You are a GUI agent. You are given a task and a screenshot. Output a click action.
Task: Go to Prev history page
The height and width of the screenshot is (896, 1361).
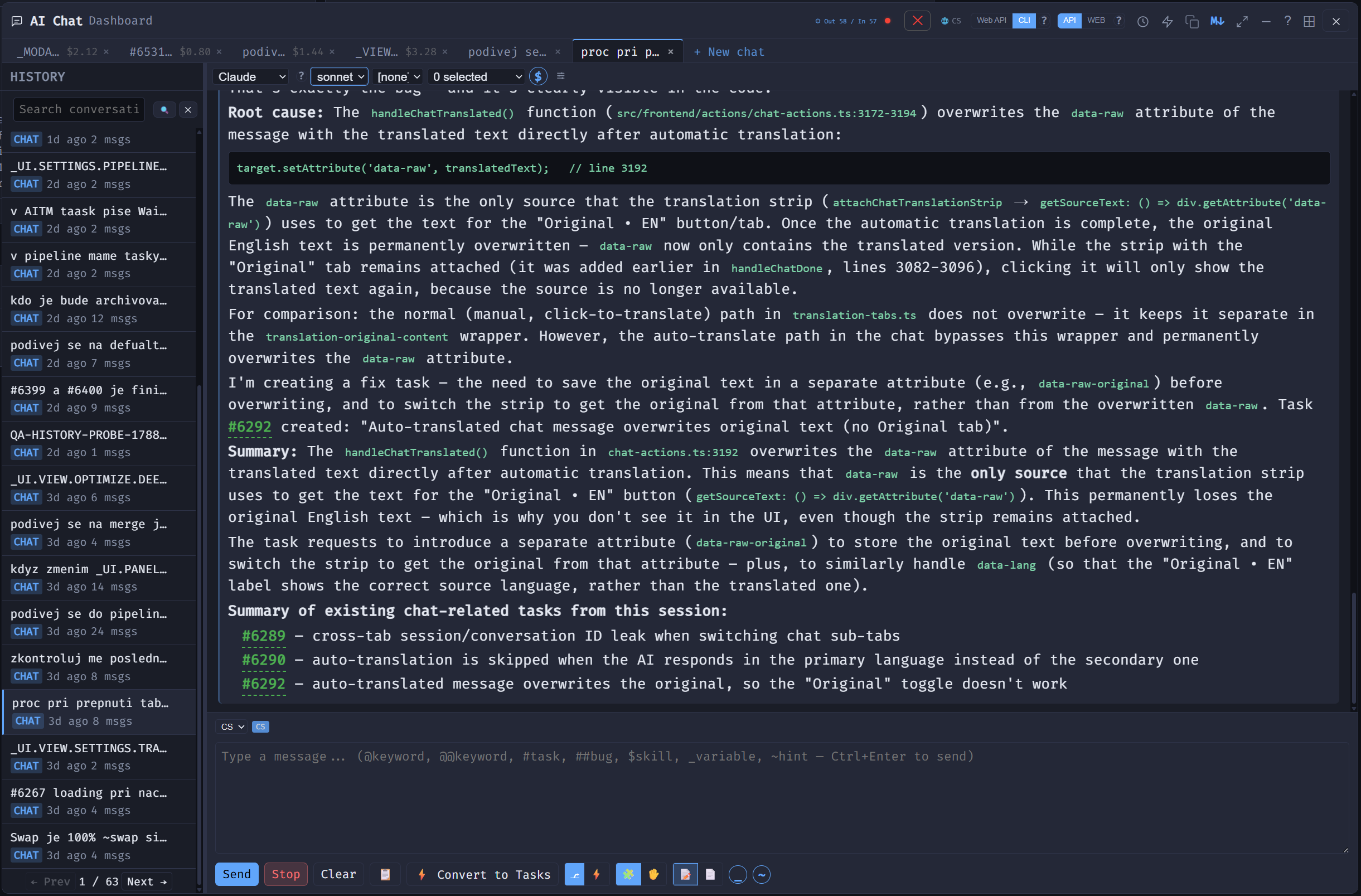click(50, 881)
